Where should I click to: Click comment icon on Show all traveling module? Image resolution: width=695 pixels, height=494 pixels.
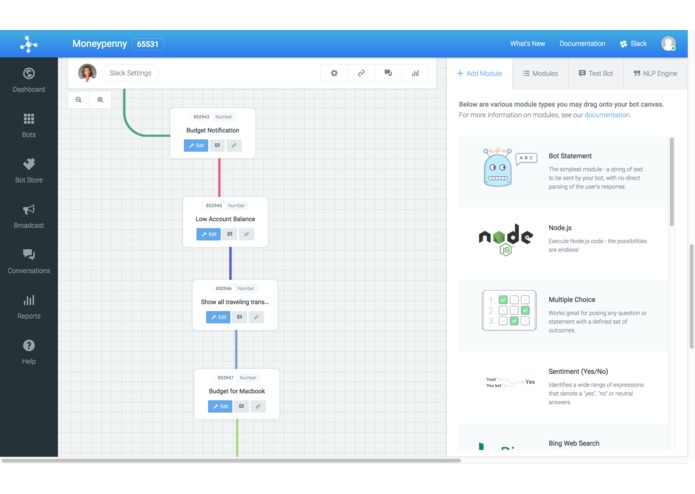click(x=239, y=317)
